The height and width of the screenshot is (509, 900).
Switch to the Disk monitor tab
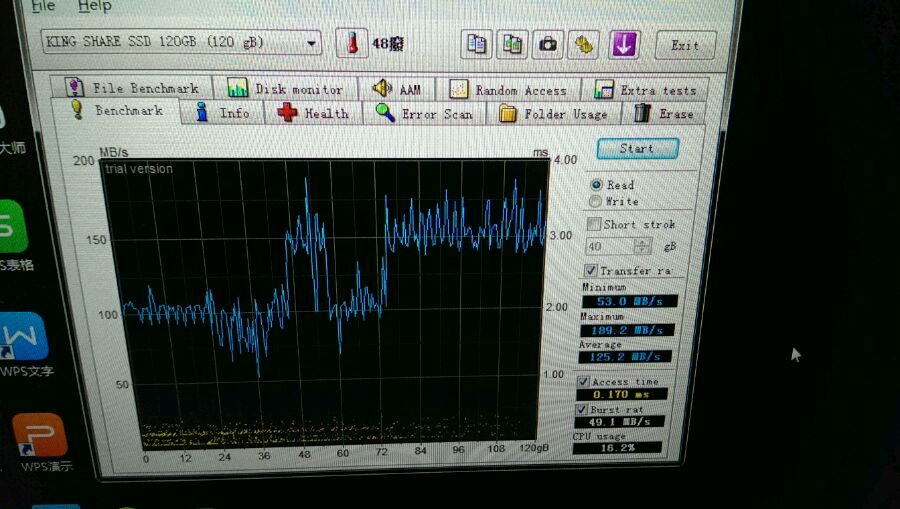[x=286, y=88]
